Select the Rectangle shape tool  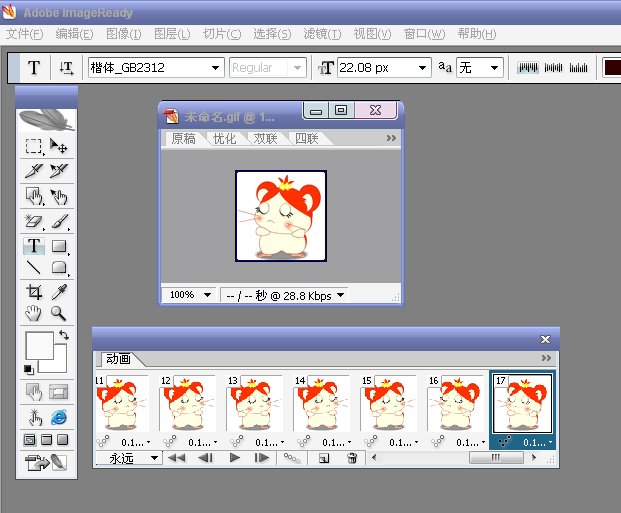[59, 246]
